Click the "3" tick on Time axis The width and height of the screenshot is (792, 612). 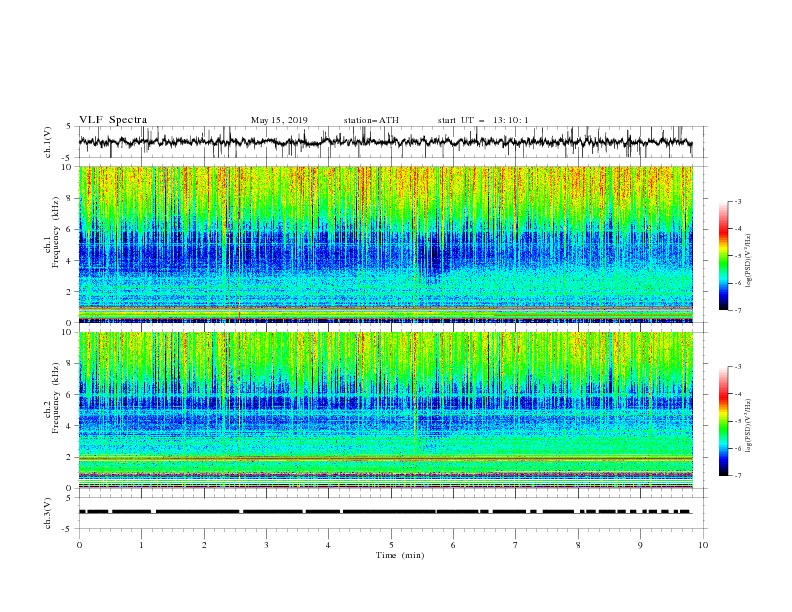[x=266, y=545]
